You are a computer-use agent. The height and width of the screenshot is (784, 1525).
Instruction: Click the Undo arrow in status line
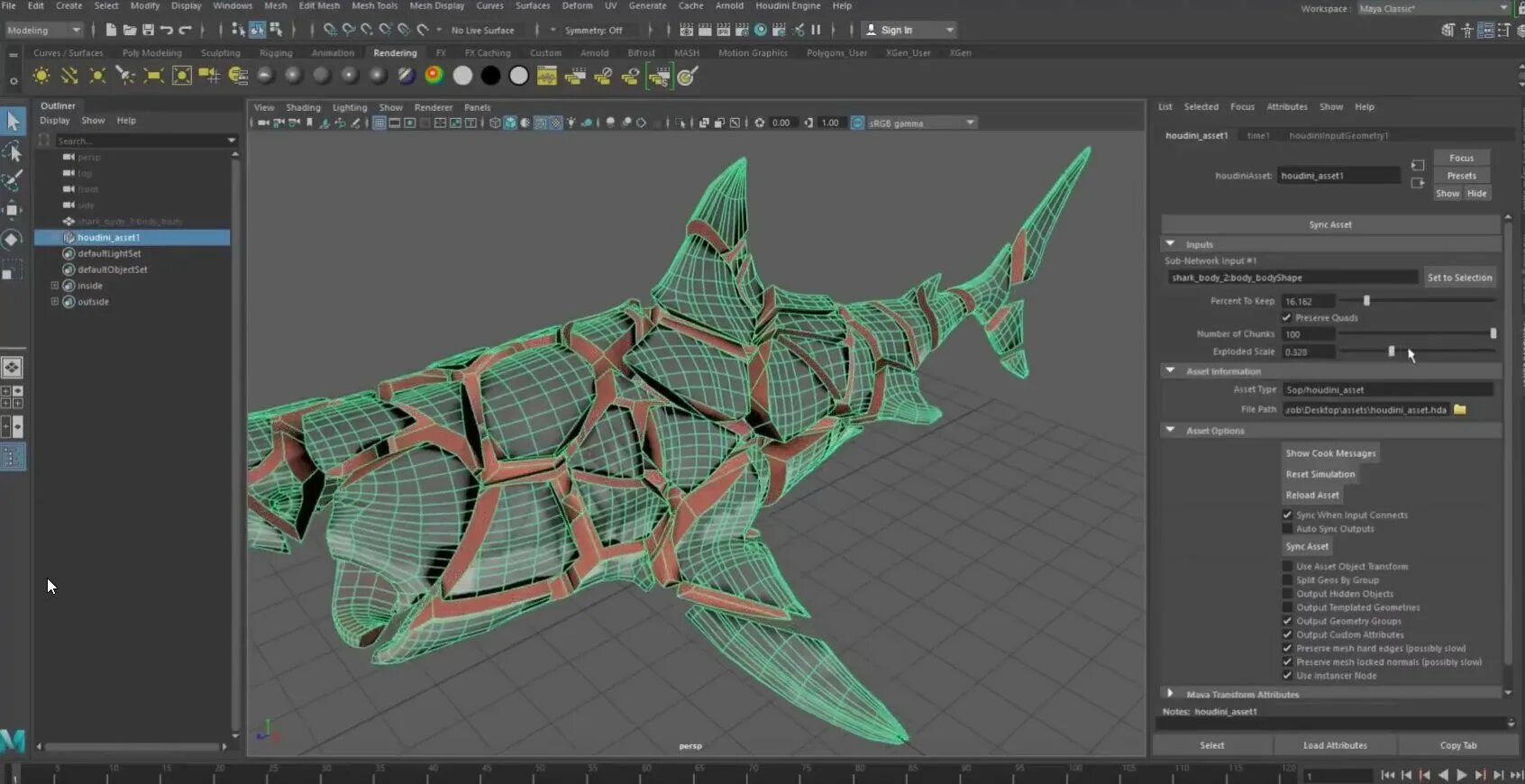(x=167, y=30)
